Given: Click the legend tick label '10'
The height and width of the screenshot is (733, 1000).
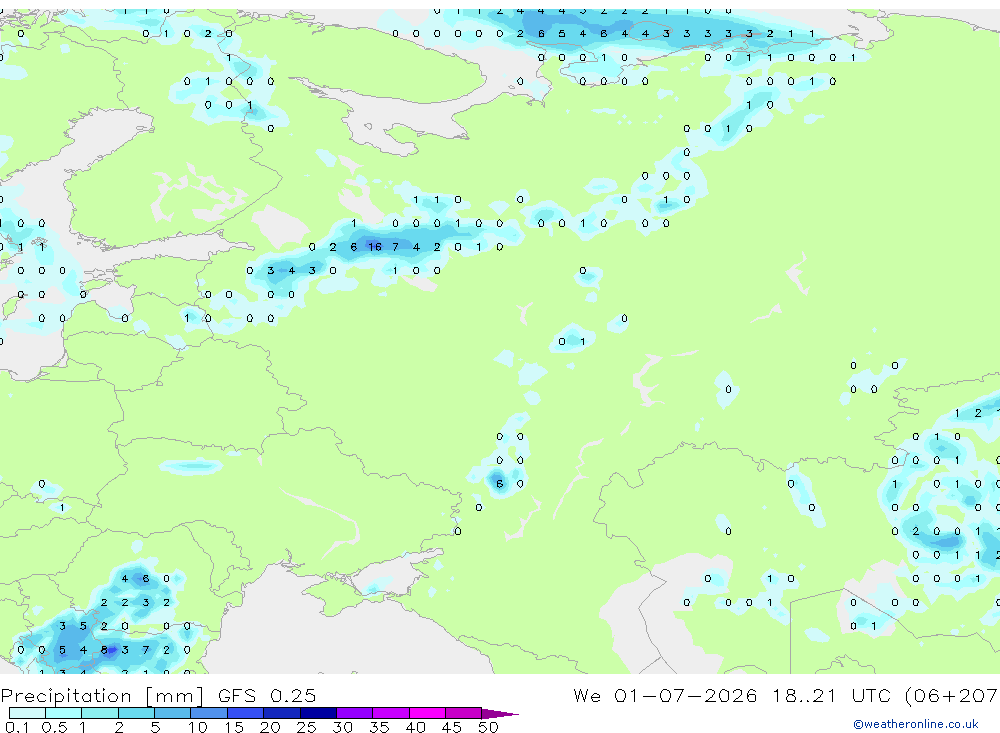Looking at the screenshot, I should pos(198,727).
